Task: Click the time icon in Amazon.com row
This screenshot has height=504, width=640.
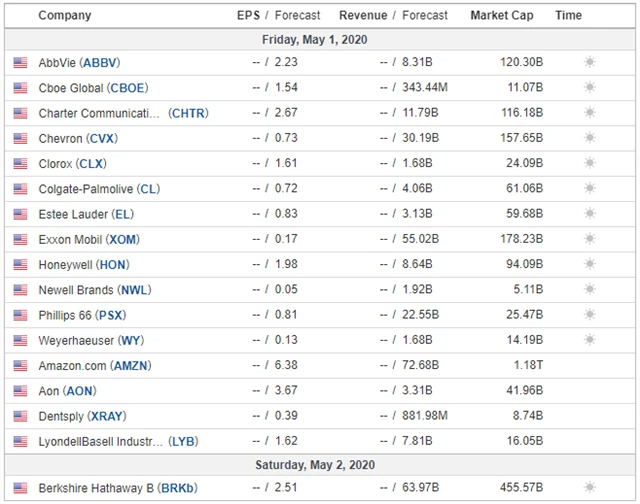Action: (x=589, y=365)
